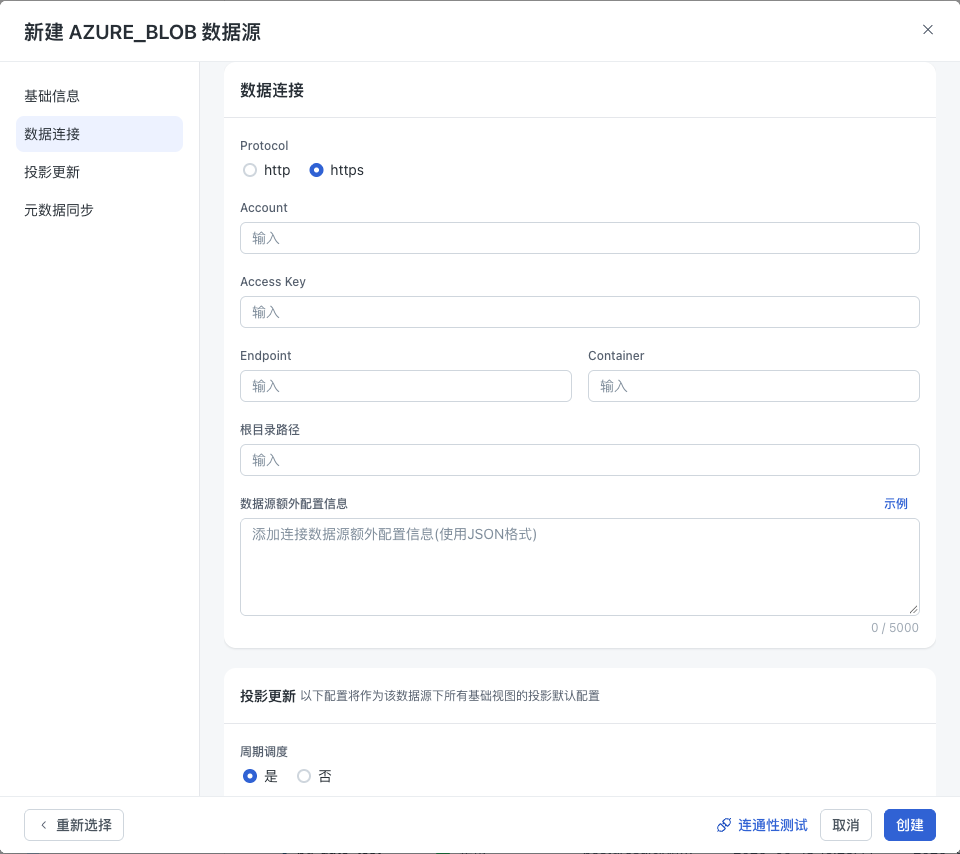The height and width of the screenshot is (854, 960).
Task: Click the 重新选择 back button
Action: [74, 825]
